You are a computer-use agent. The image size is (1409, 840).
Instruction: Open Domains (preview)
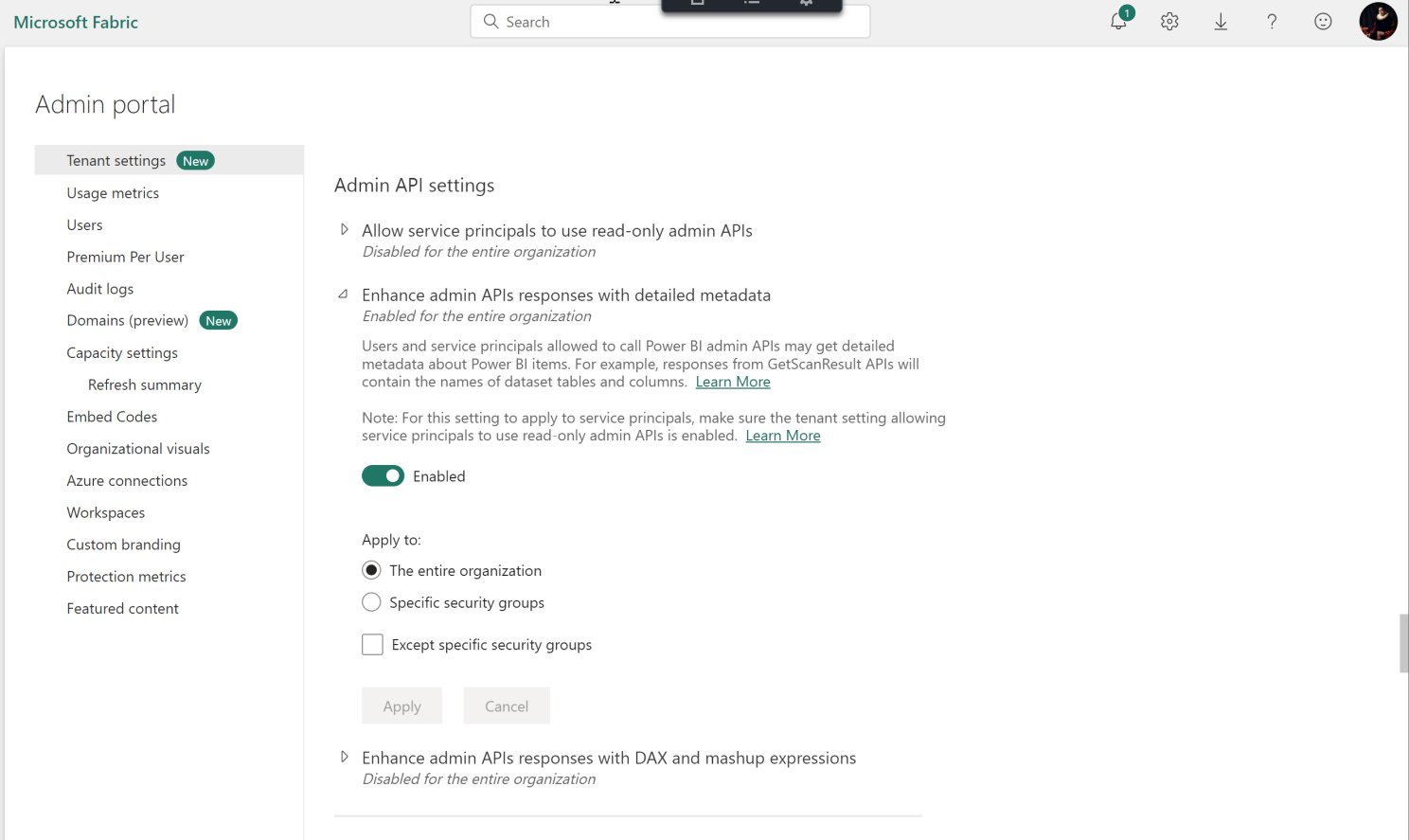click(127, 320)
